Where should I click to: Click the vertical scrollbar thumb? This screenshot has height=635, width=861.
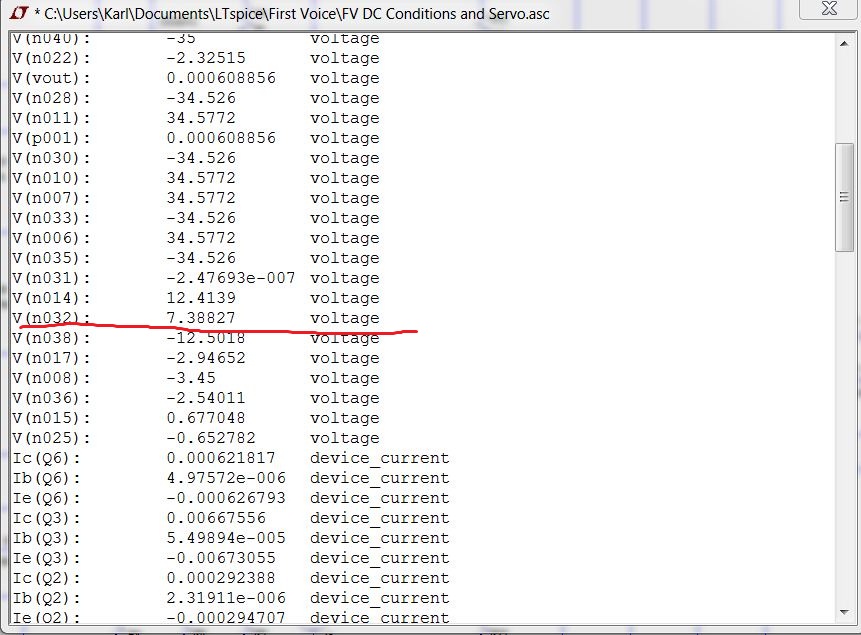(x=844, y=197)
